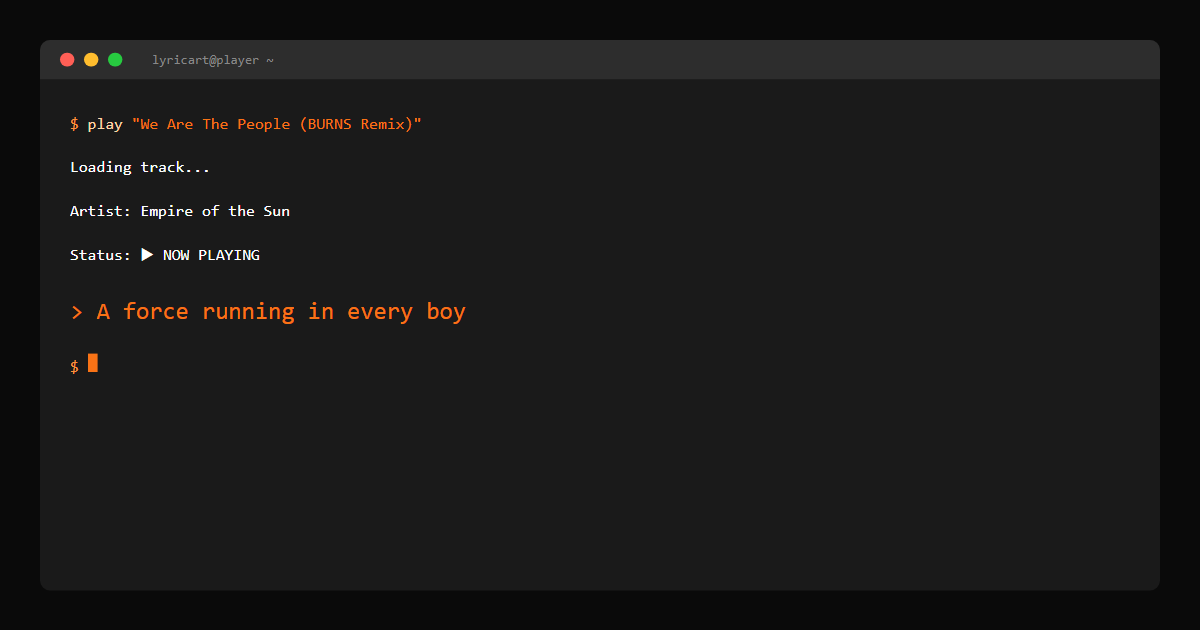The width and height of the screenshot is (1200, 630).
Task: Click the empty terminal area below the prompt
Action: tap(600, 480)
